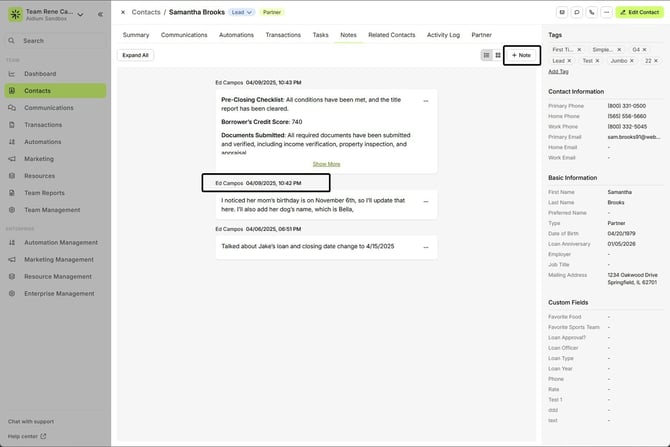Open the Partner tab
Screen dimensions: 670x447
[x=482, y=35]
